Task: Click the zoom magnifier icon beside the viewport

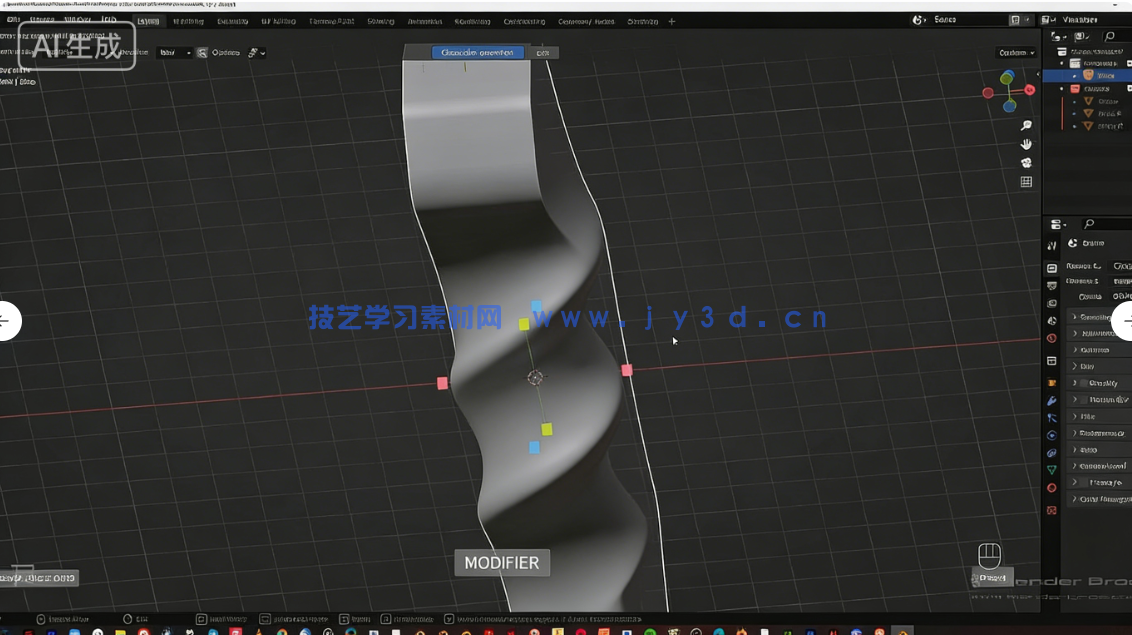Action: [1026, 126]
